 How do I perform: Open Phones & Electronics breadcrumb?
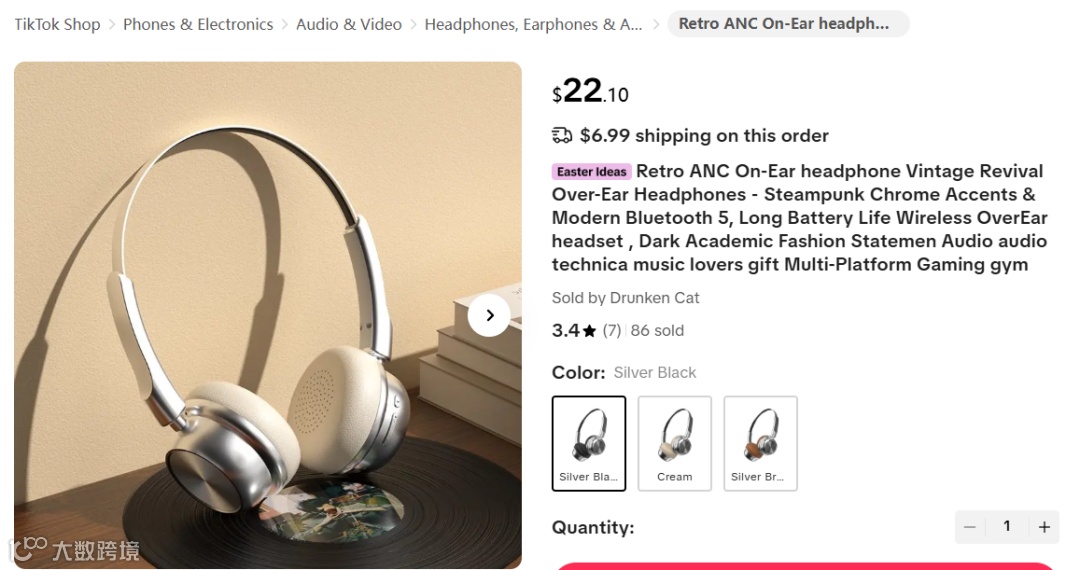pyautogui.click(x=198, y=24)
